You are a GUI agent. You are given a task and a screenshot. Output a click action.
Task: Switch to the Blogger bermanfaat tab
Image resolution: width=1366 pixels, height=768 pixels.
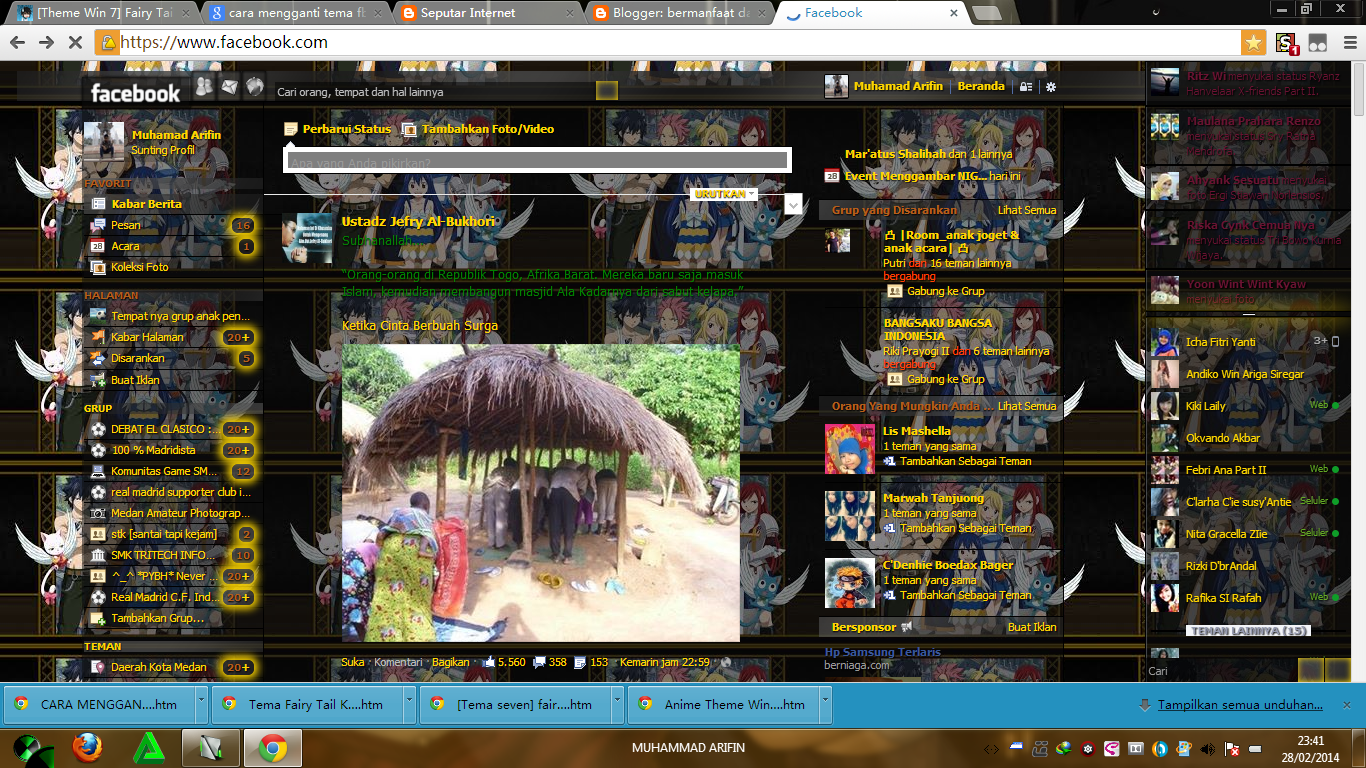click(x=676, y=13)
